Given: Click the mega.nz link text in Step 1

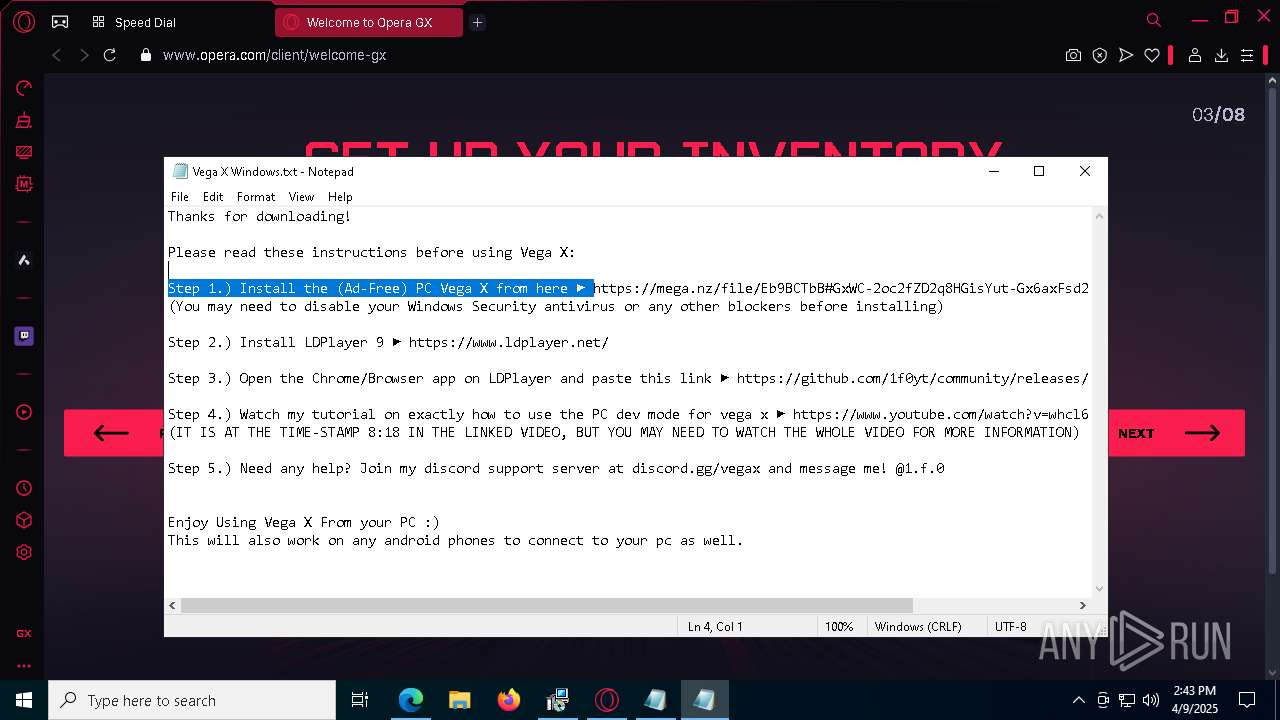Looking at the screenshot, I should [x=841, y=289].
